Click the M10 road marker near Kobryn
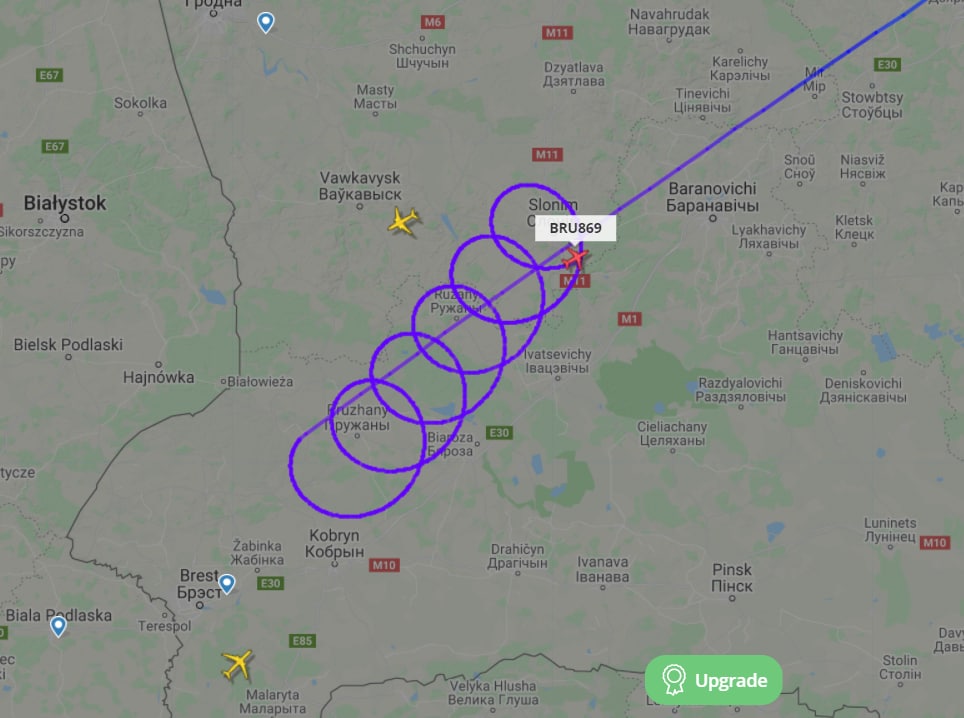964x718 pixels. 384,565
